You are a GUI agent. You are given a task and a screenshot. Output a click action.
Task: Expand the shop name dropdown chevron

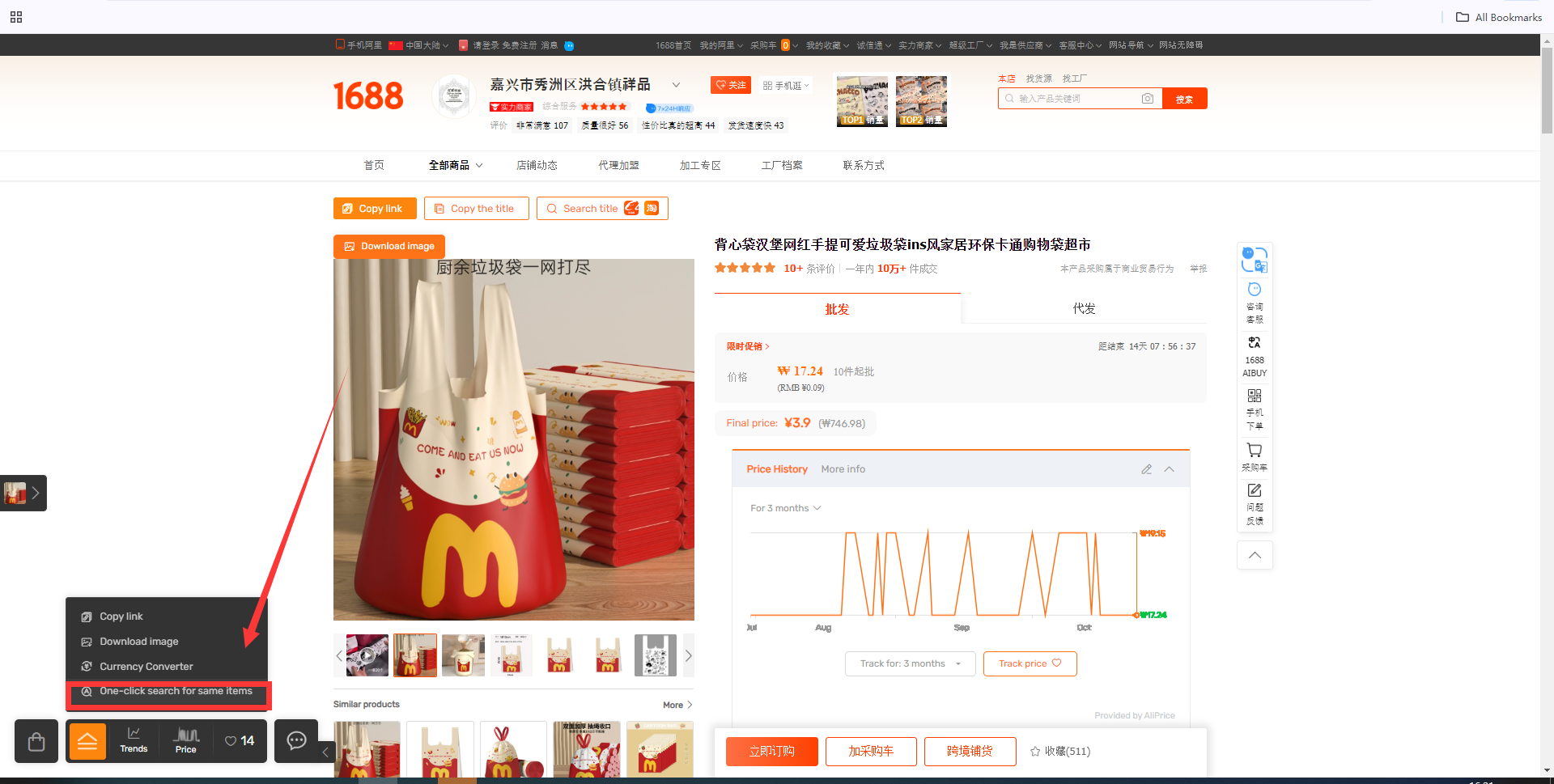[x=676, y=85]
